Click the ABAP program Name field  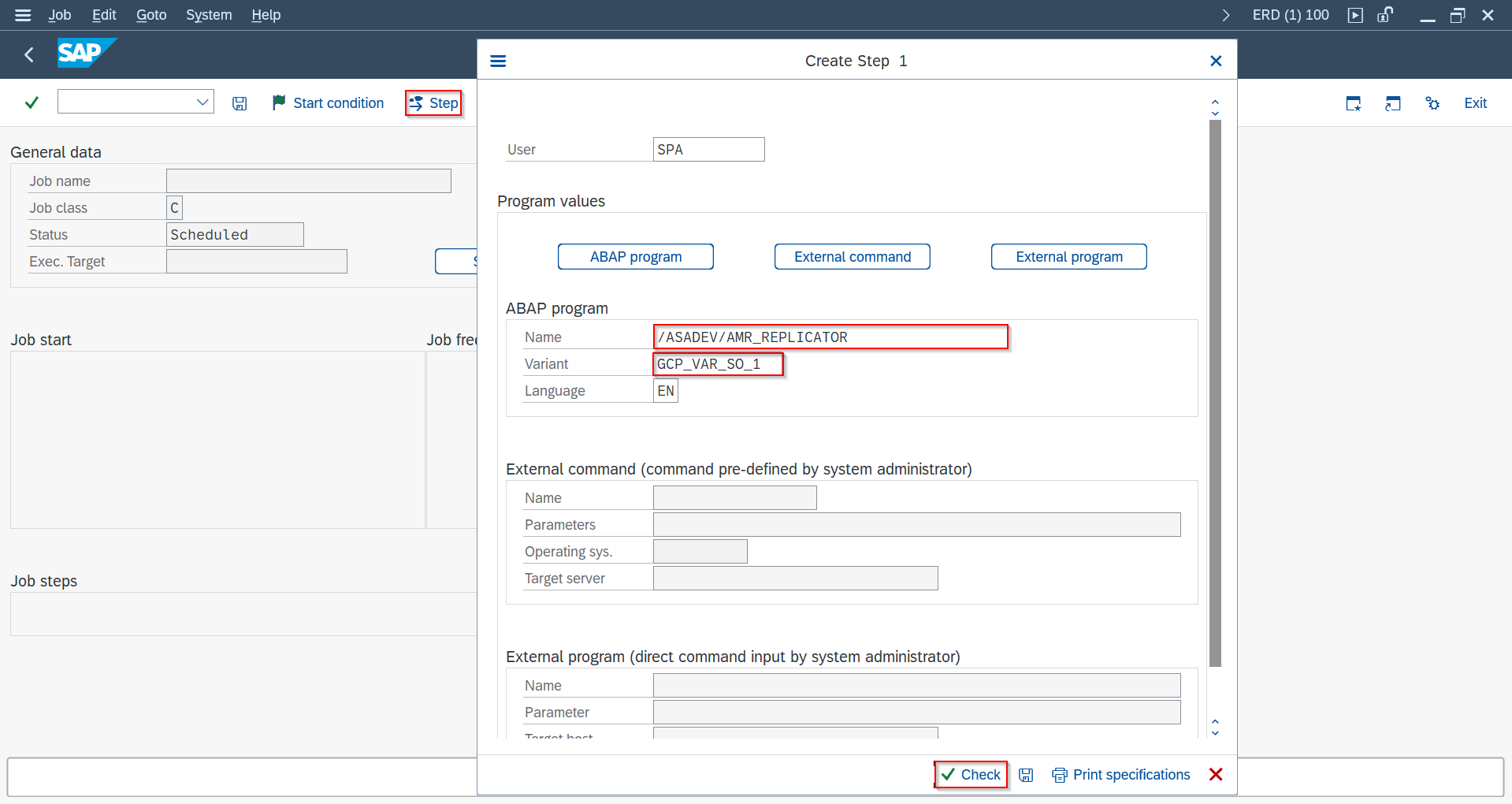[830, 337]
